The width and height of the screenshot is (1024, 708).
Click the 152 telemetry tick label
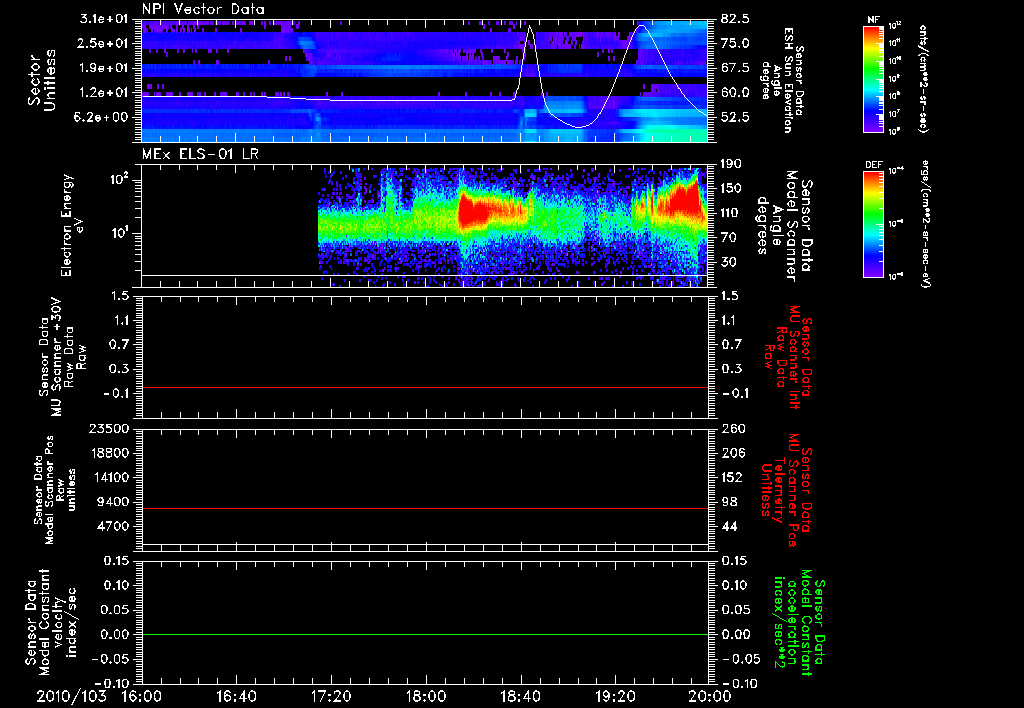point(732,477)
